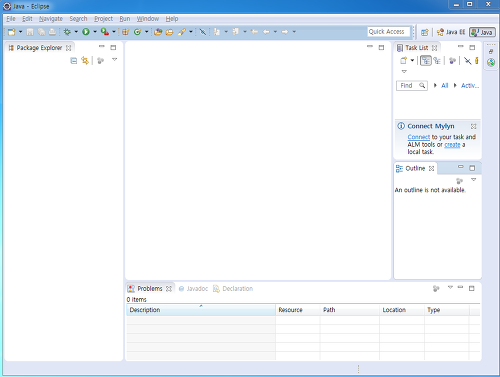Open the Navigate menu

pos(51,19)
